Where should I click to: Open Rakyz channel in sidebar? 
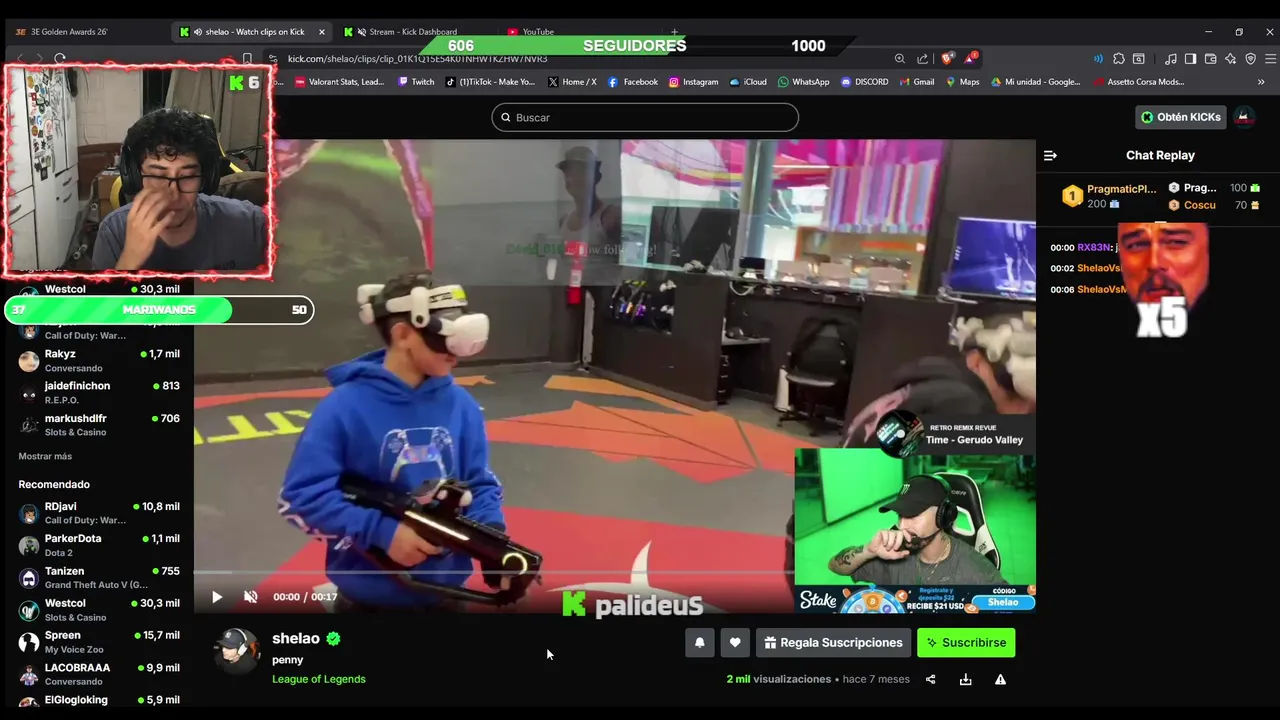[x=99, y=360]
